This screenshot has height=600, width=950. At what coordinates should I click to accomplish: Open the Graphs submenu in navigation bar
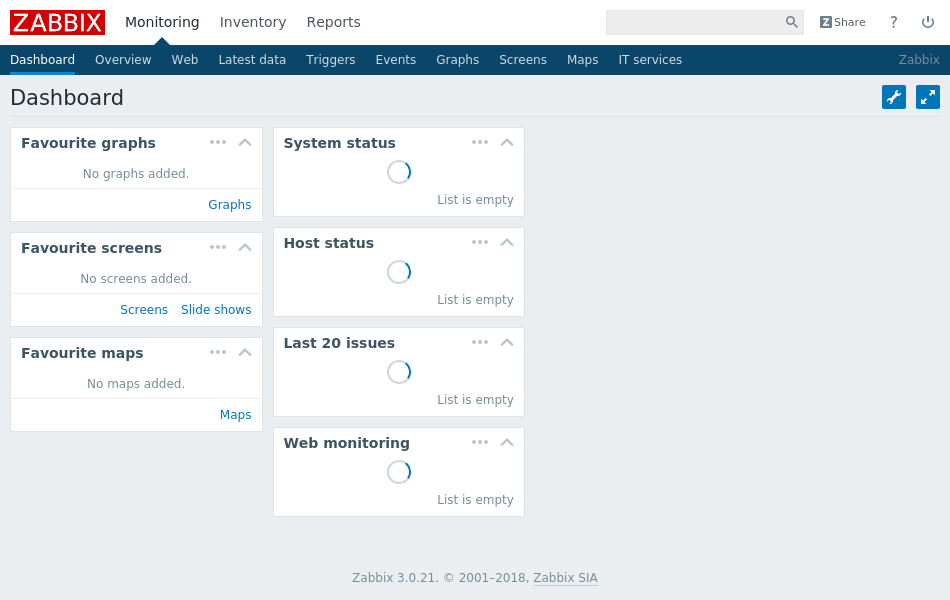tap(457, 59)
